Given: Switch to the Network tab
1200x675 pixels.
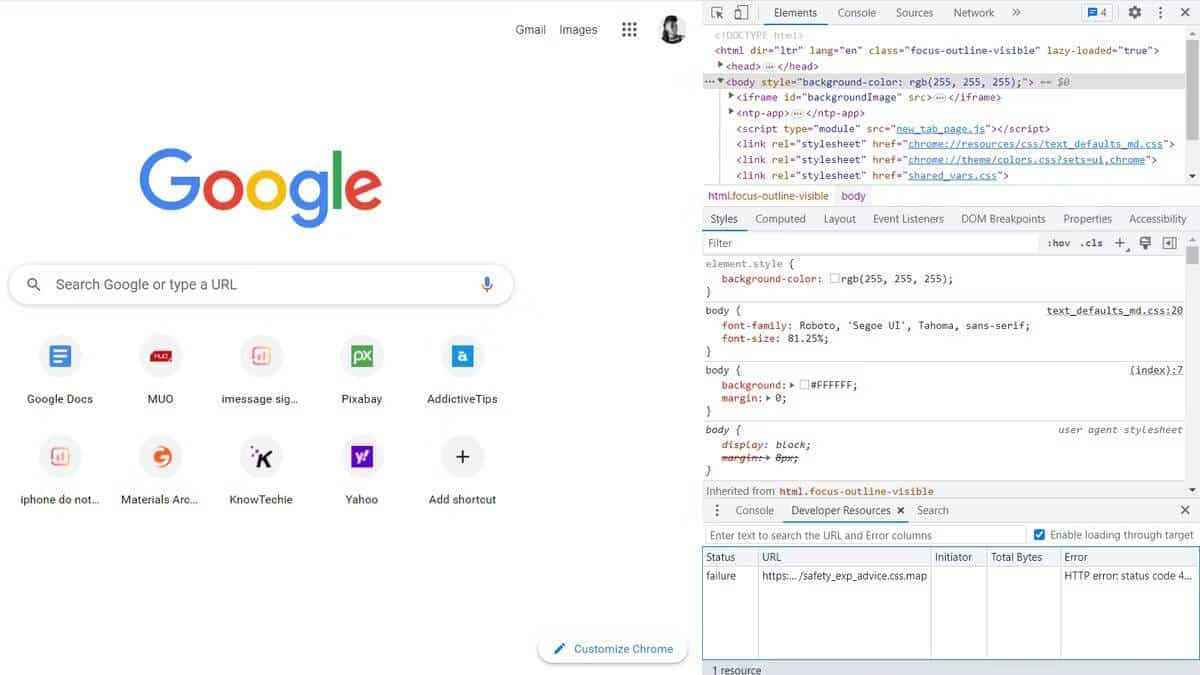Looking at the screenshot, I should 972,12.
